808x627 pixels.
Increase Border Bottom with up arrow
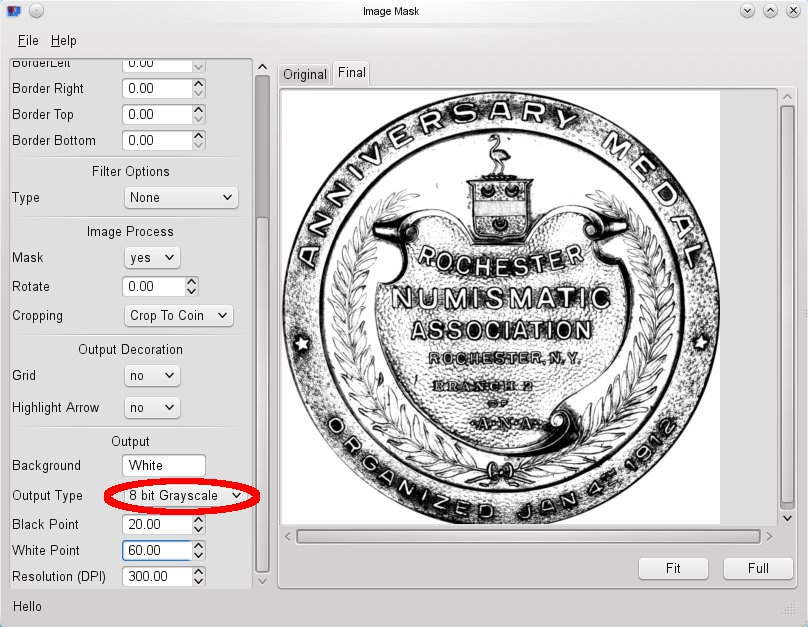(x=199, y=135)
